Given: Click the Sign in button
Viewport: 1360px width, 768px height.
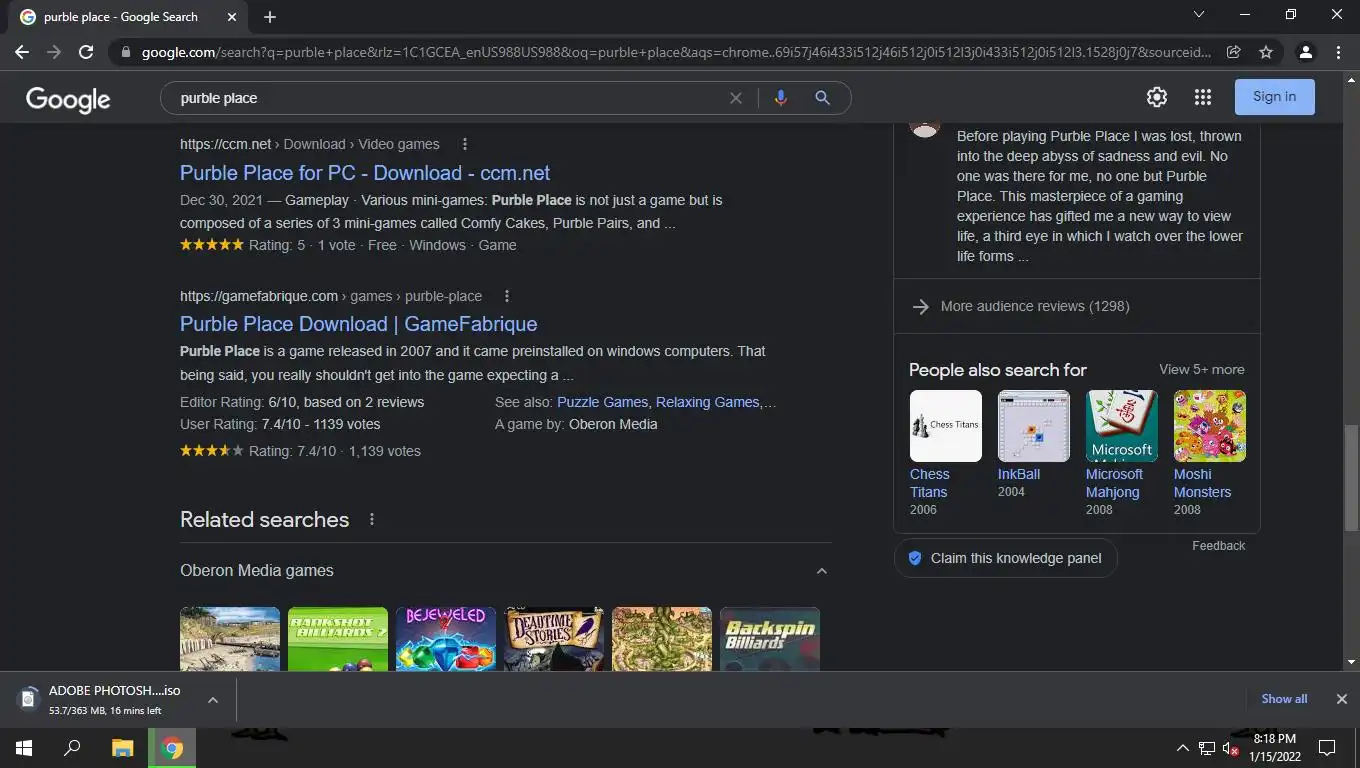Looking at the screenshot, I should 1274,97.
